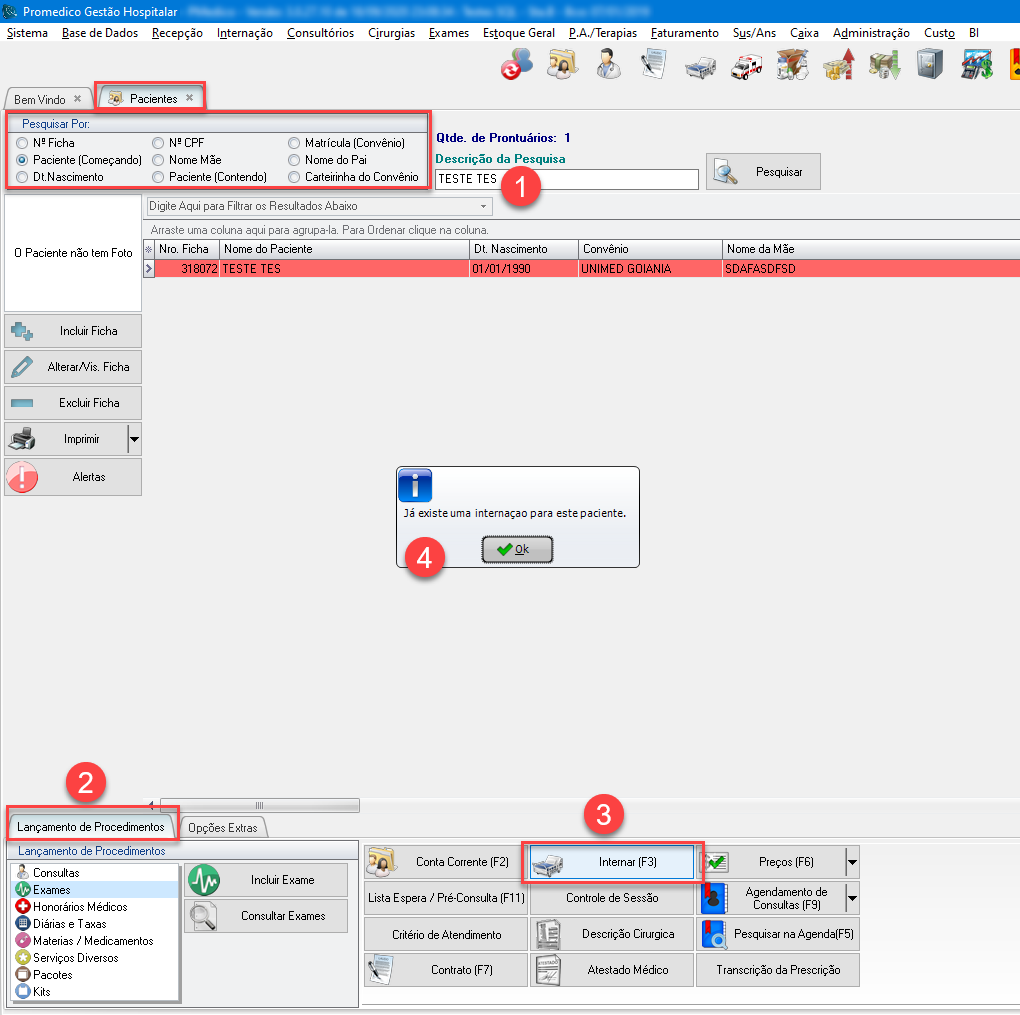The height and width of the screenshot is (1015, 1020).
Task: Click the Pesquisar button
Action: point(763,172)
